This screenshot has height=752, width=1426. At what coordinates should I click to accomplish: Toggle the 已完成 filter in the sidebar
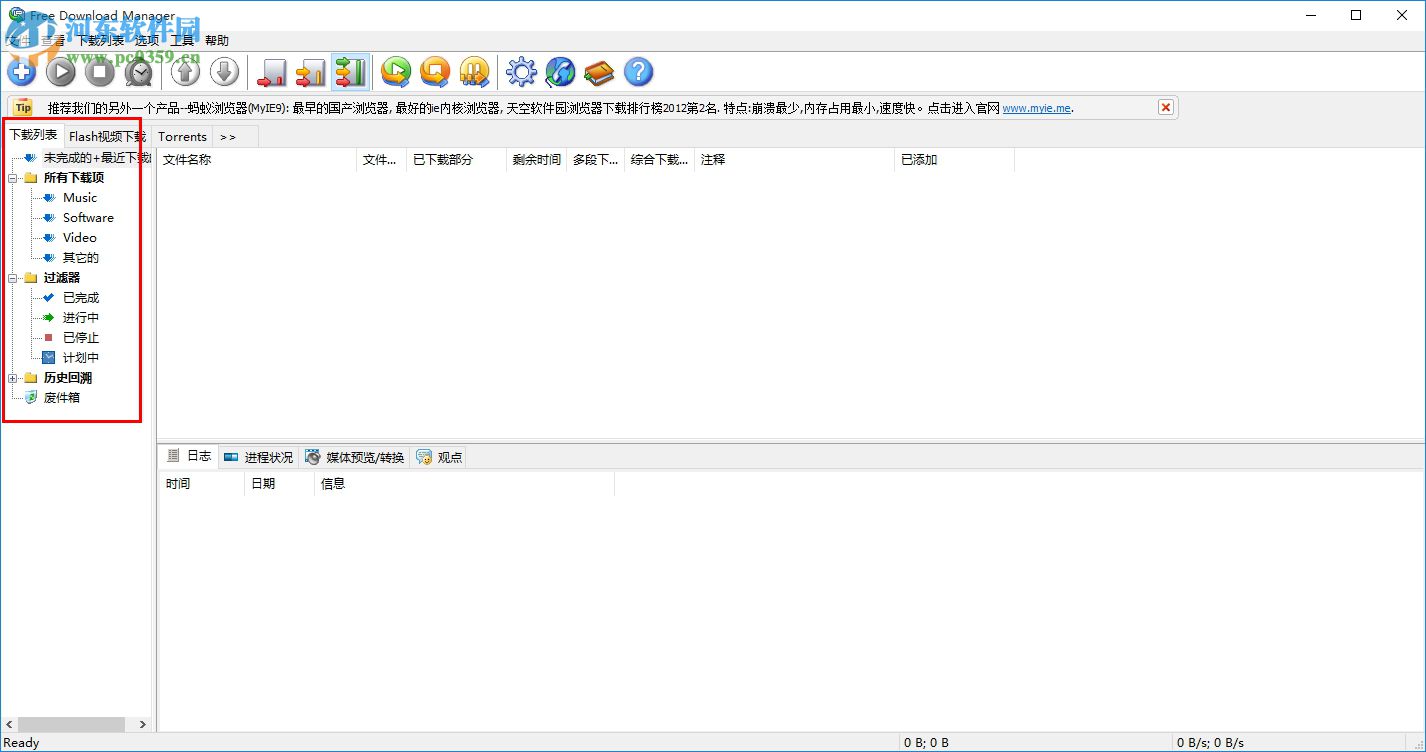tap(83, 297)
